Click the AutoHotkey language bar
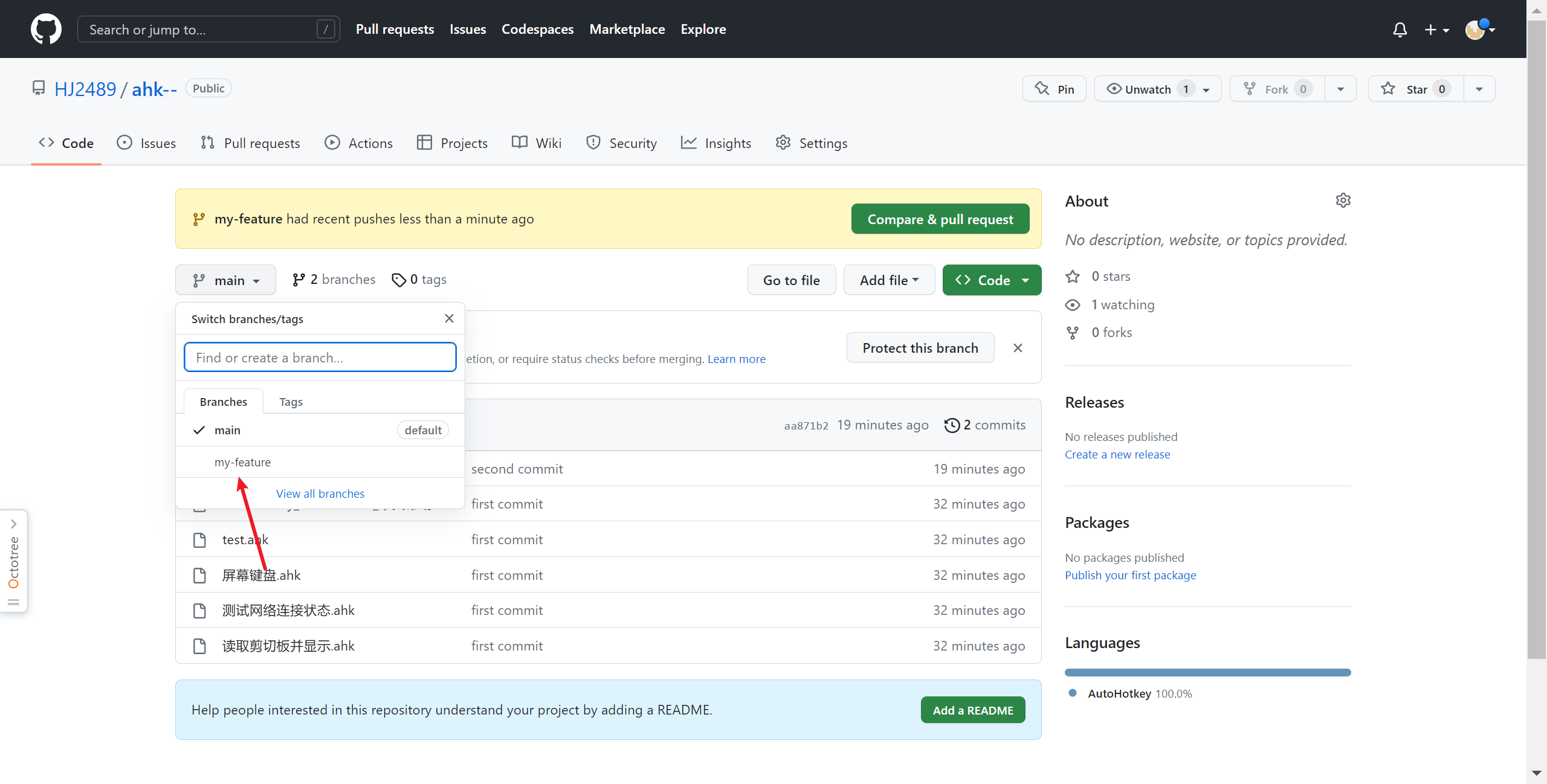 click(1207, 672)
